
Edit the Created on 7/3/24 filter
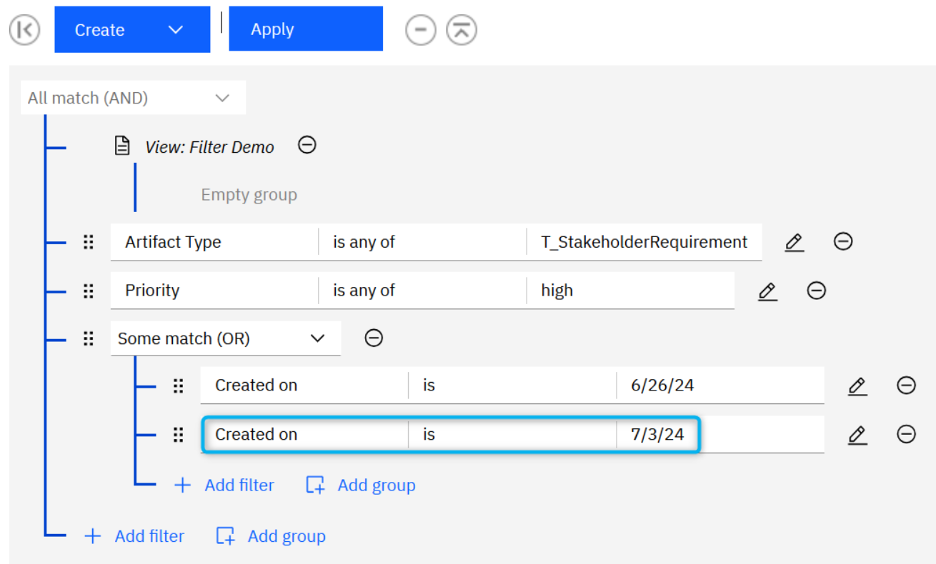(x=857, y=434)
